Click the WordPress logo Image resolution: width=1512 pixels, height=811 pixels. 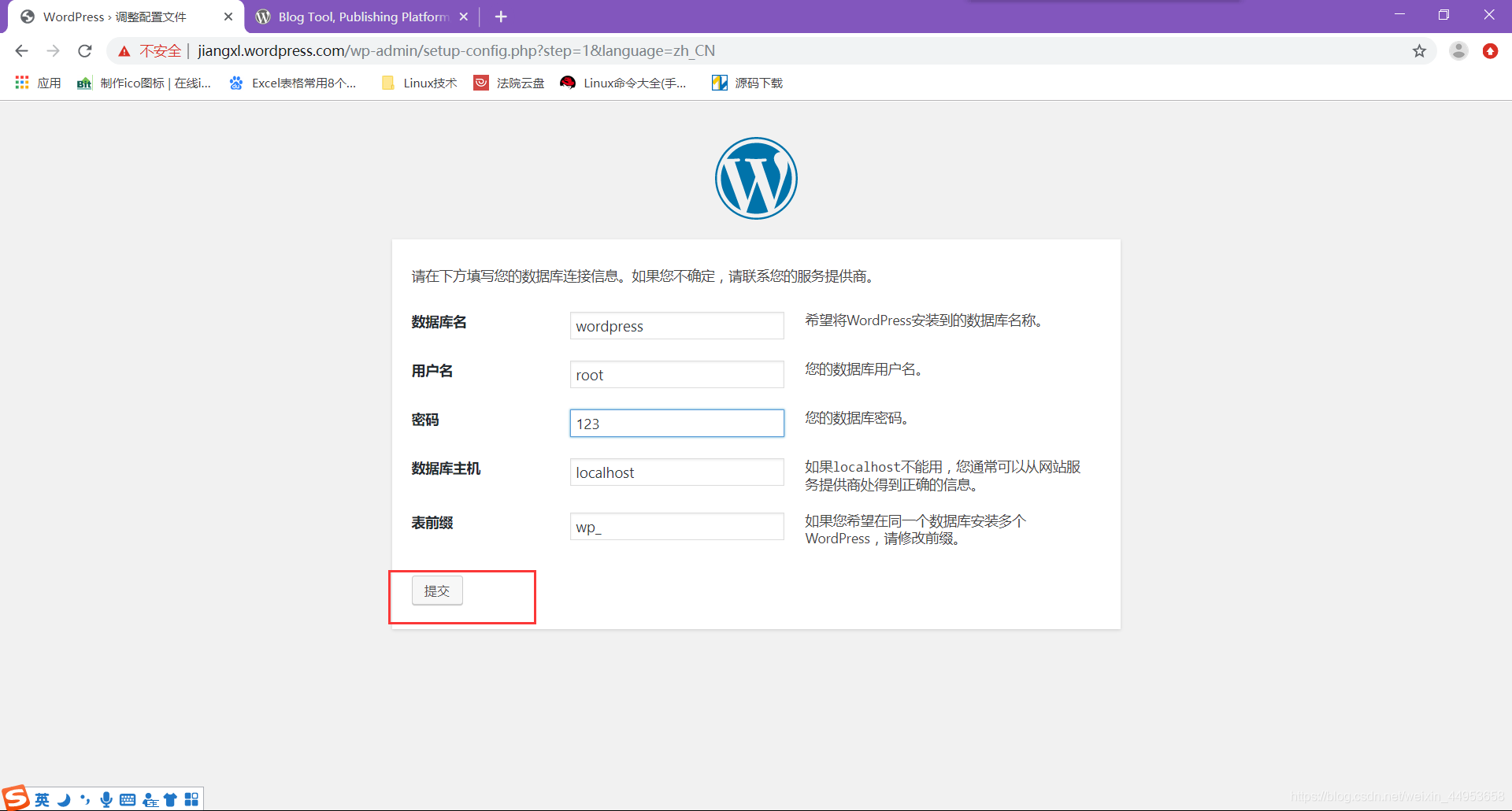tap(756, 179)
